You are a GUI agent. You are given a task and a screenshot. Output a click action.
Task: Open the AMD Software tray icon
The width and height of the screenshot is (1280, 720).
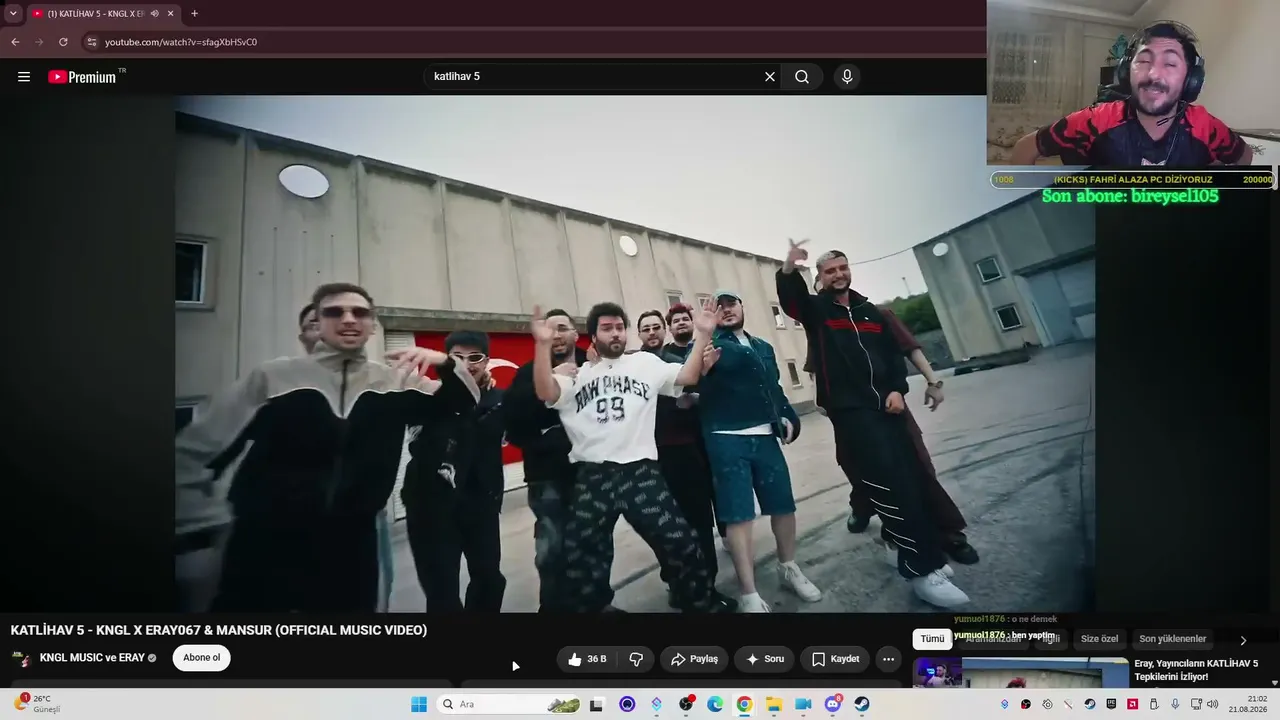1132,704
